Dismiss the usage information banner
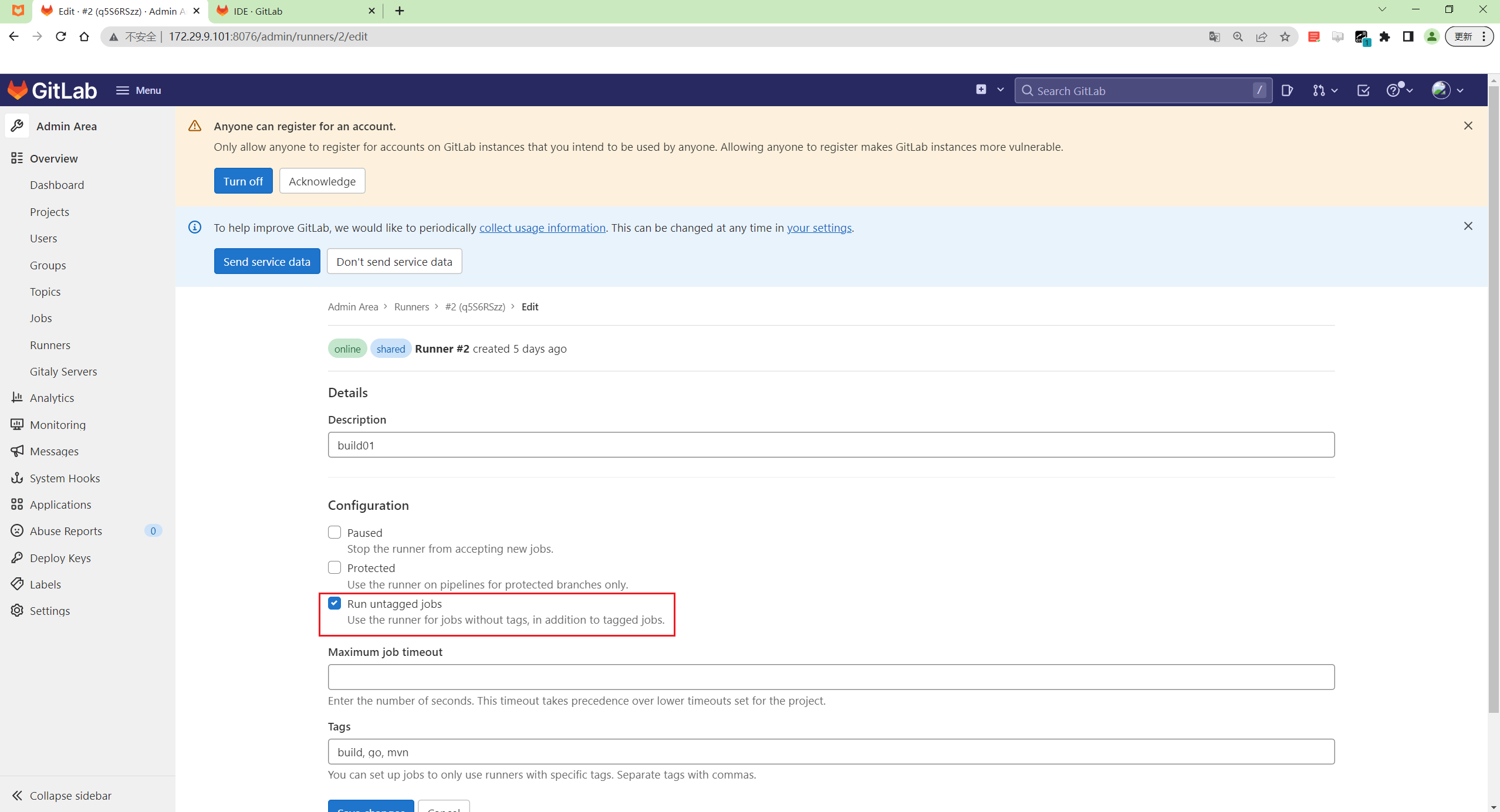Image resolution: width=1500 pixels, height=812 pixels. point(1468,226)
